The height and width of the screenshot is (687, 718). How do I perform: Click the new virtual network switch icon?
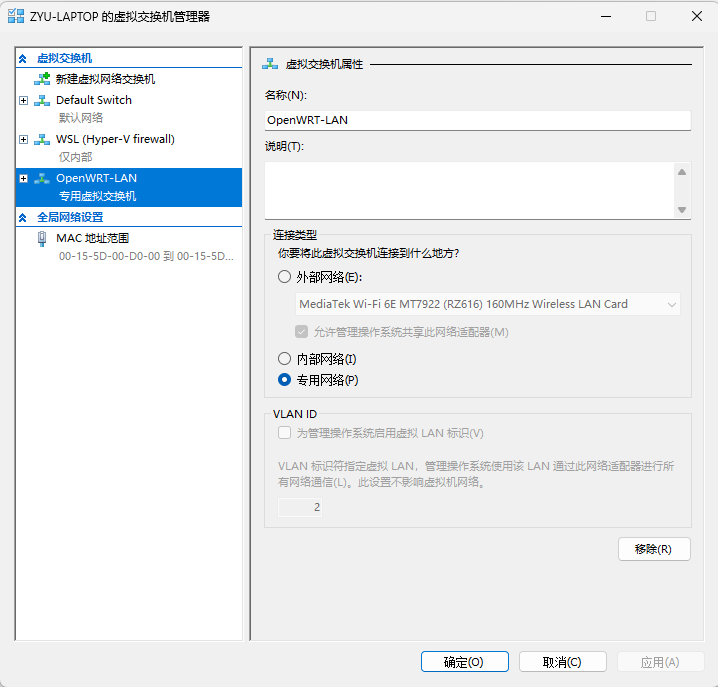click(42, 79)
